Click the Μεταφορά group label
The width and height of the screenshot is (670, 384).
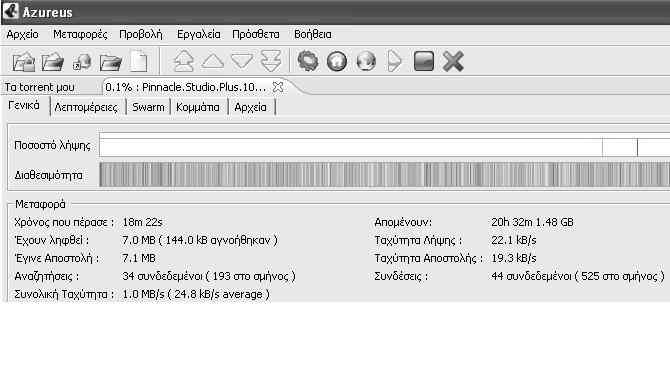(x=40, y=205)
